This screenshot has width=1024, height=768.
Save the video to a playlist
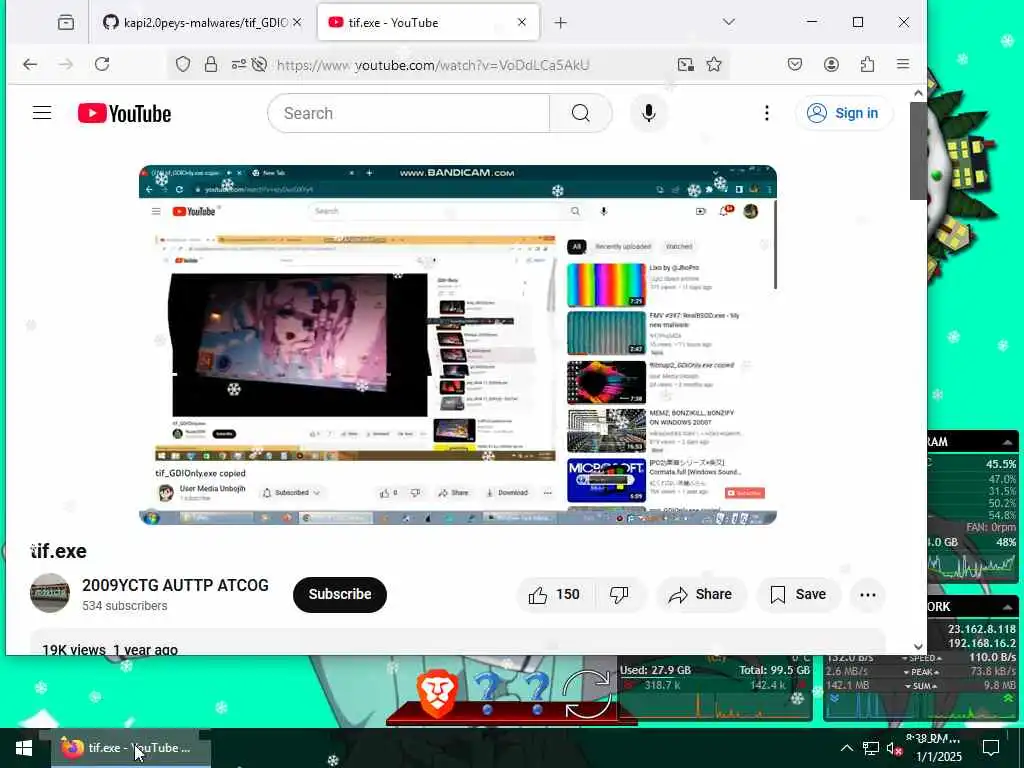(x=798, y=594)
